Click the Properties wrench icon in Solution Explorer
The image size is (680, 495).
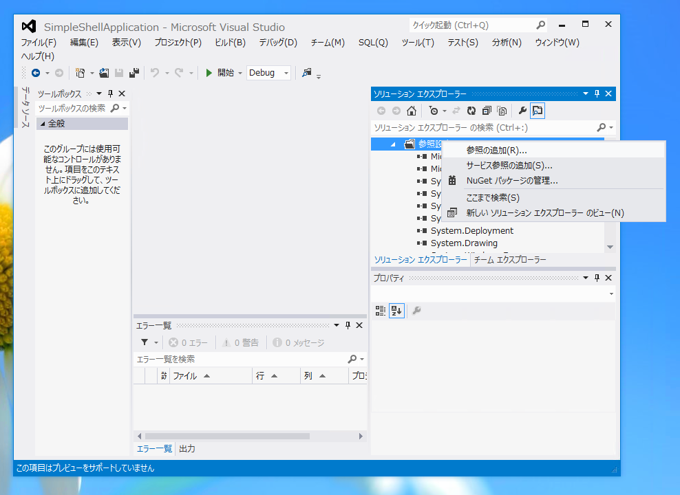point(523,111)
